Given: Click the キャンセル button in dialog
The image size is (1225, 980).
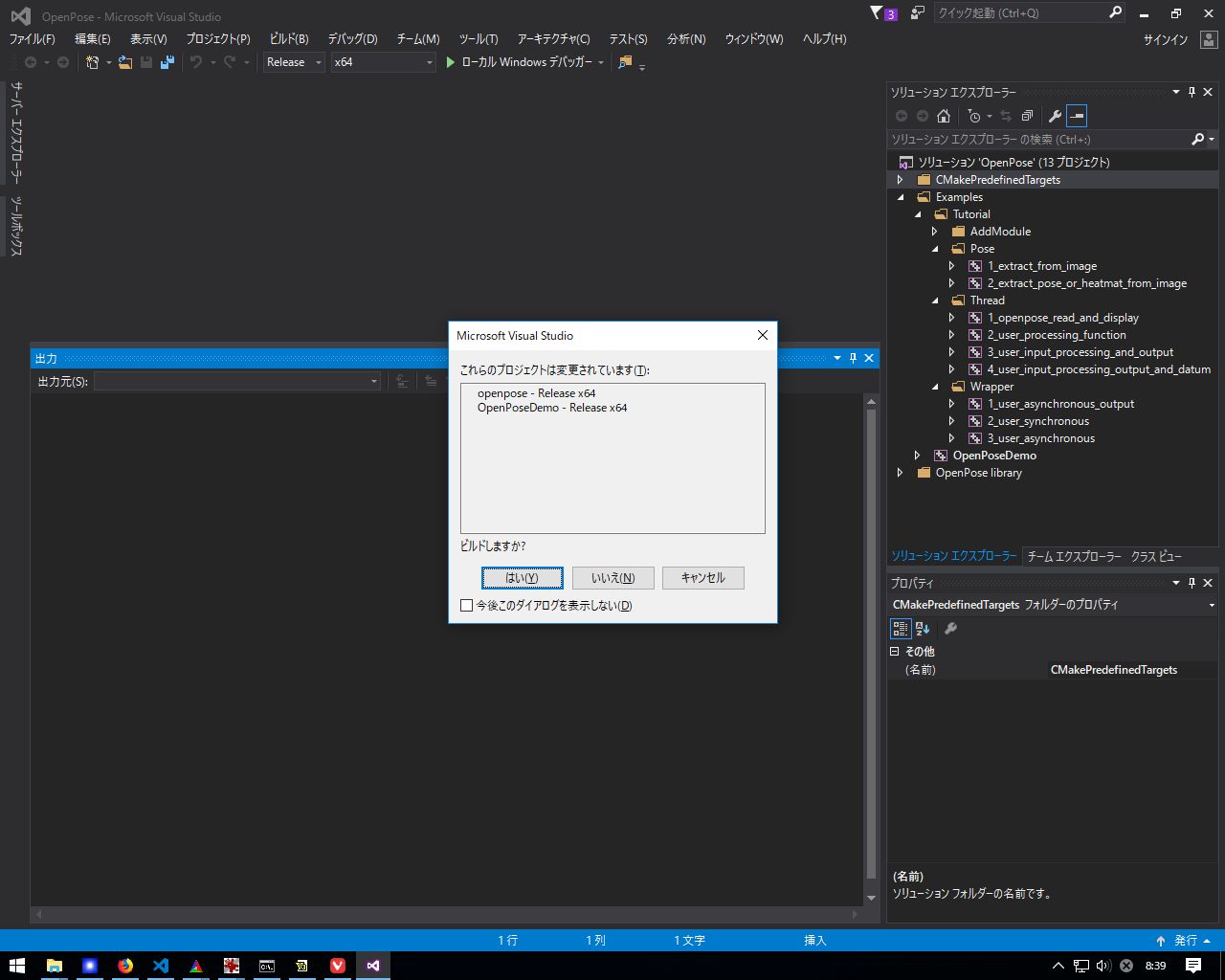Looking at the screenshot, I should tap(702, 578).
